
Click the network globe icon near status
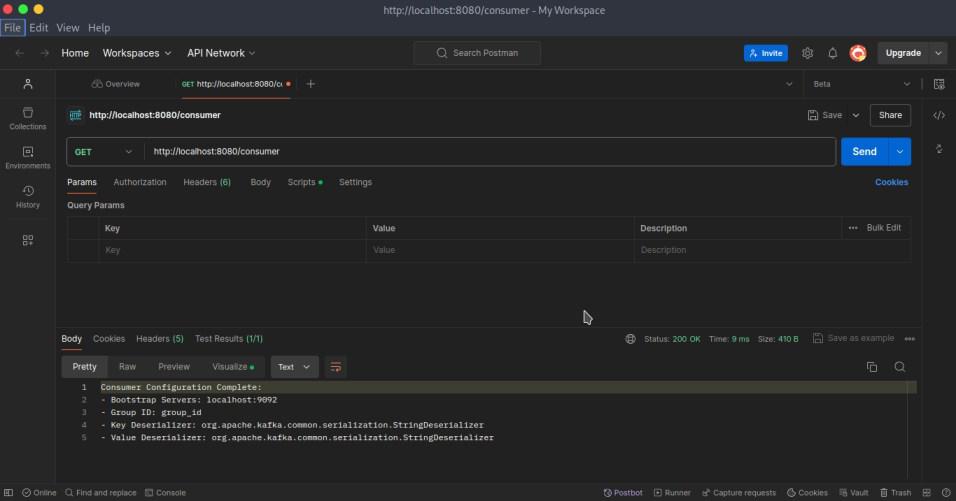coord(630,339)
